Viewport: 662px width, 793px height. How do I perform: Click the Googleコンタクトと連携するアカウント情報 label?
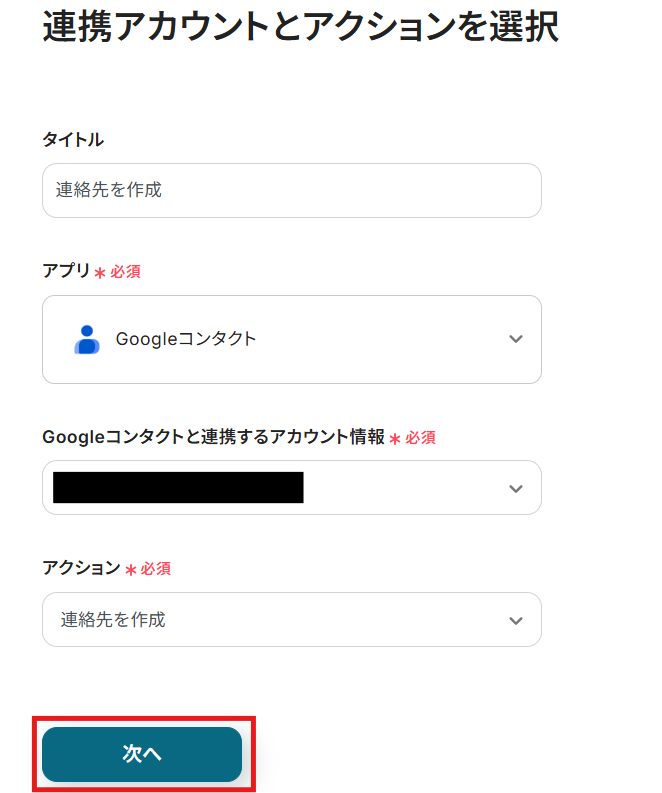[213, 437]
